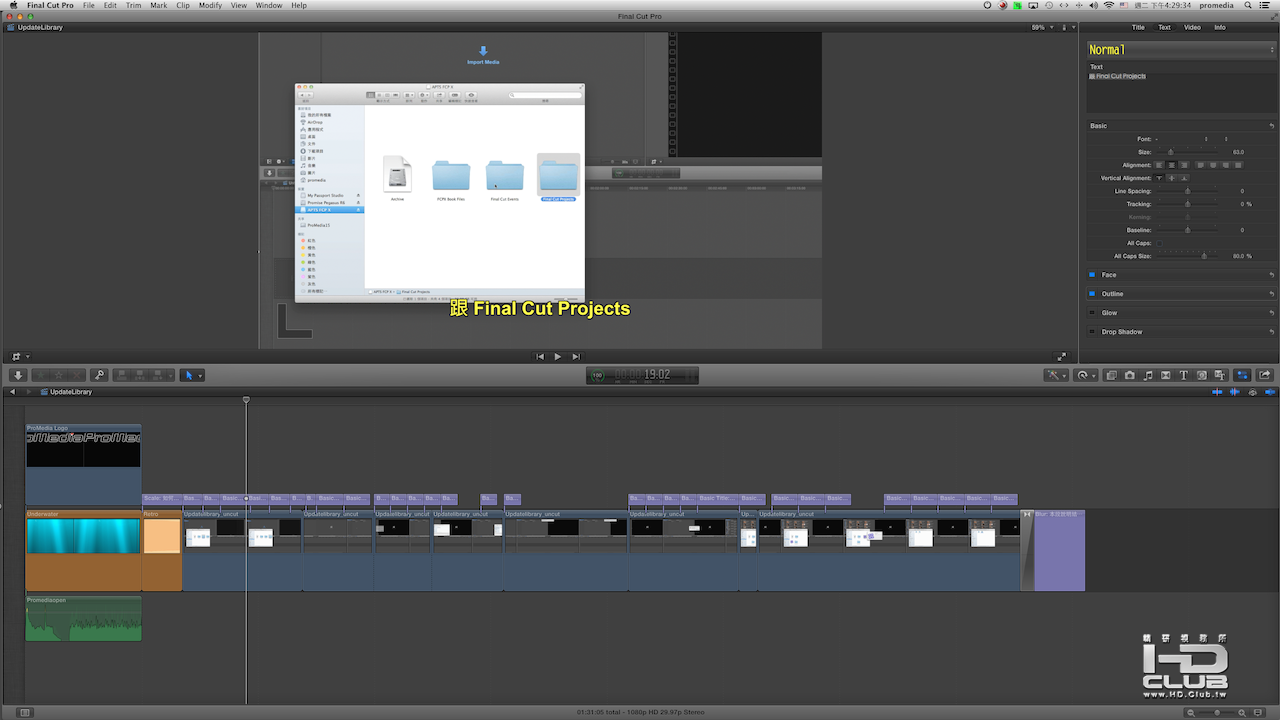Toggle solo headphones icon in timeline
Viewport: 1280px width, 720px height.
point(1253,392)
